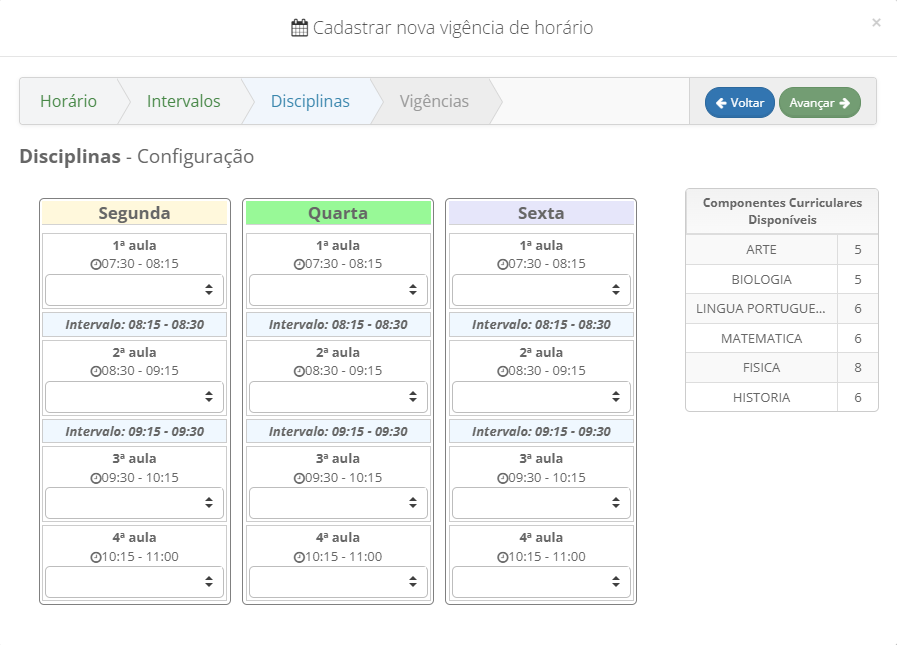The height and width of the screenshot is (645, 897).
Task: Click clock icon of Segunda 3ª aula
Action: click(x=96, y=478)
